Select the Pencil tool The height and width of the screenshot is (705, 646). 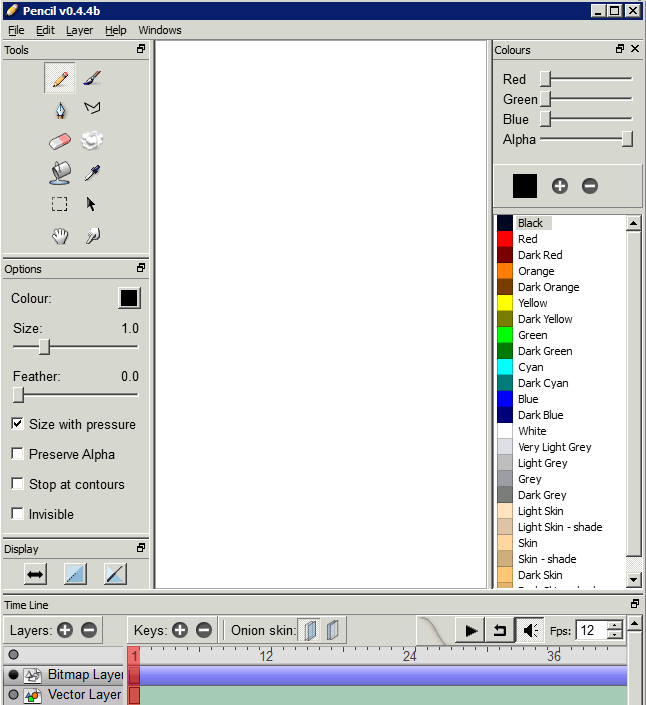[x=60, y=78]
